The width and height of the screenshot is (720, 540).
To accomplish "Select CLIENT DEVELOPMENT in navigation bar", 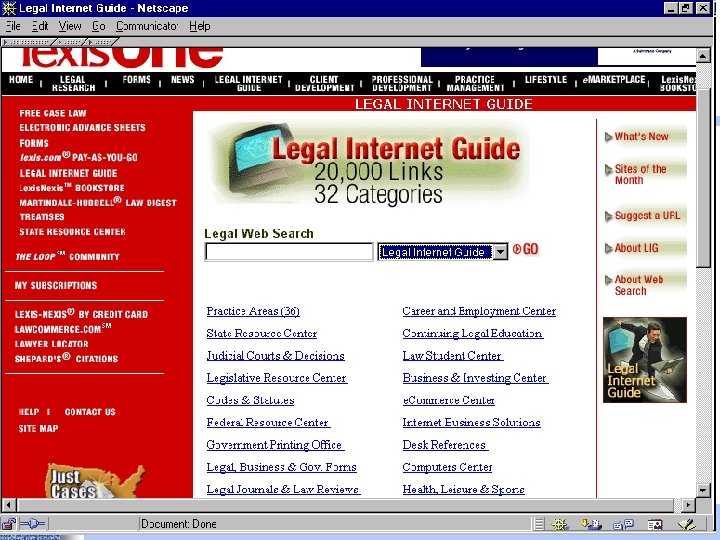I will 324,84.
